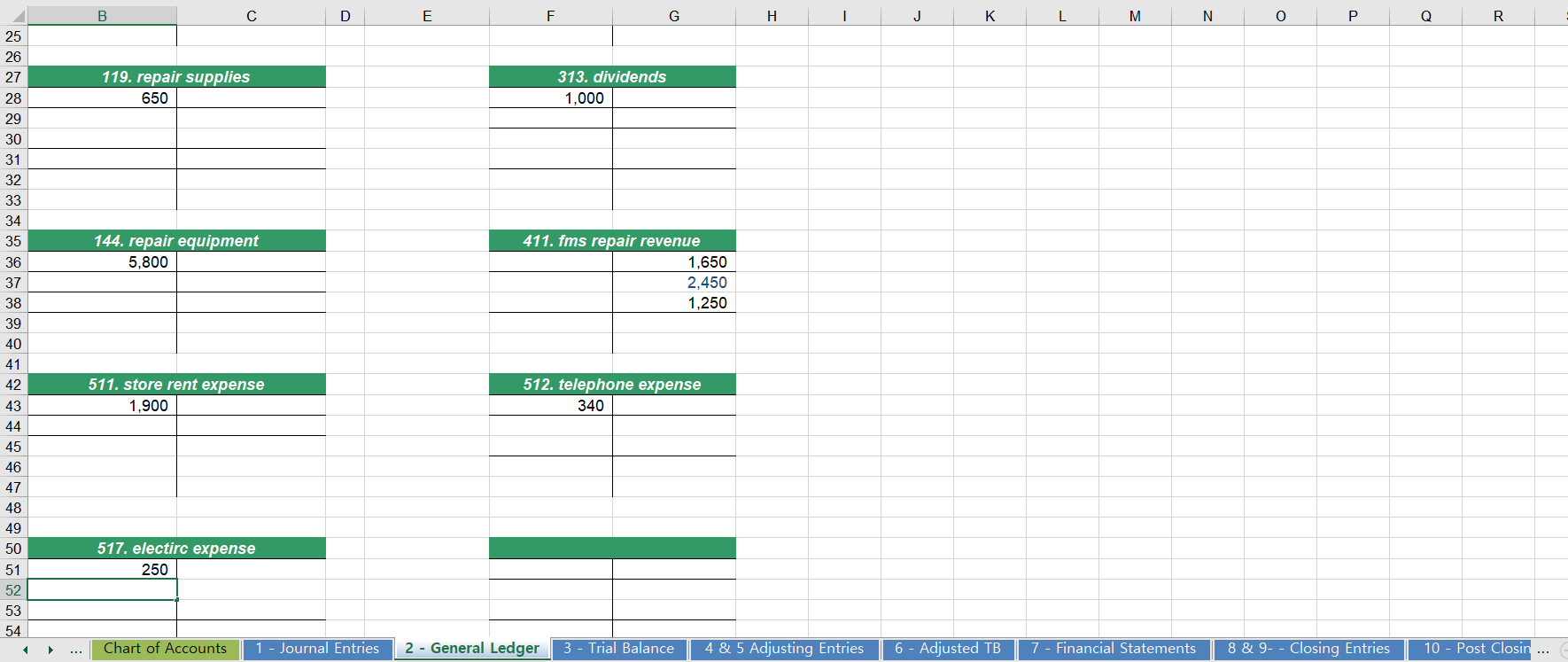Viewport: 1568px width, 662px height.
Task: Select column K by its header
Action: click(990, 16)
